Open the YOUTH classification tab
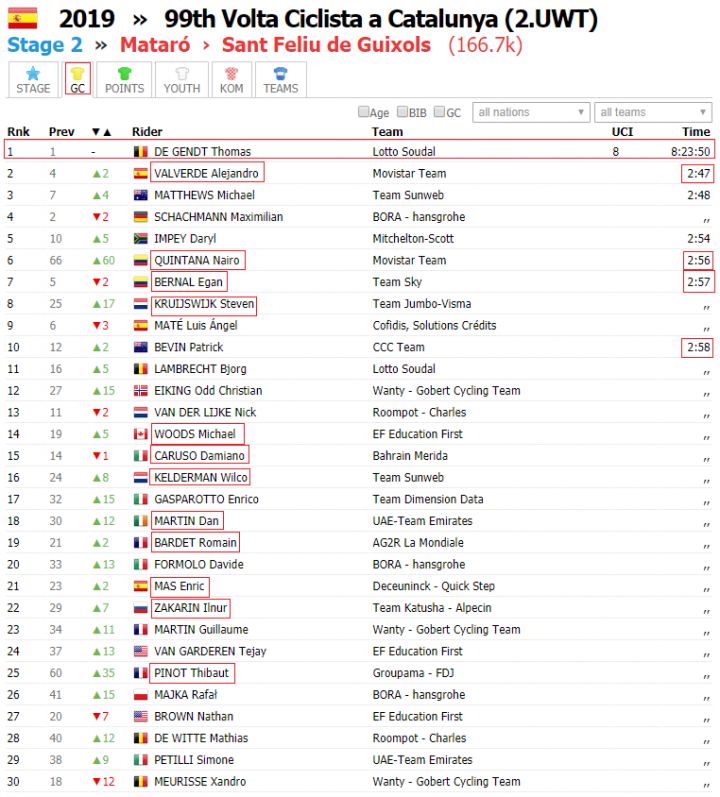Screen dimensions: 720x797 182,80
